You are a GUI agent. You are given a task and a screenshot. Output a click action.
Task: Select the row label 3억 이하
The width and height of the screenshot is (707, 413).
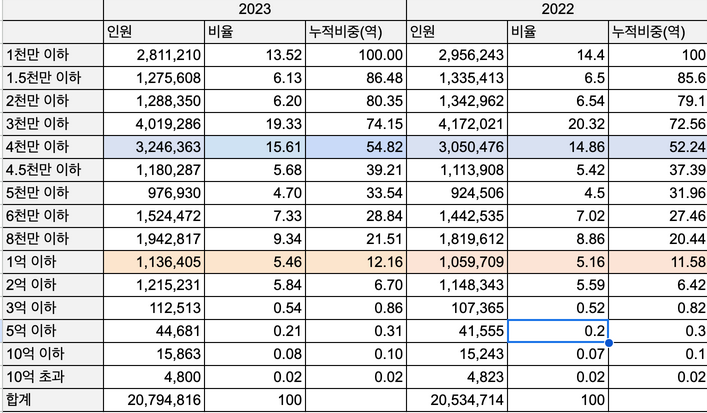pos(53,308)
